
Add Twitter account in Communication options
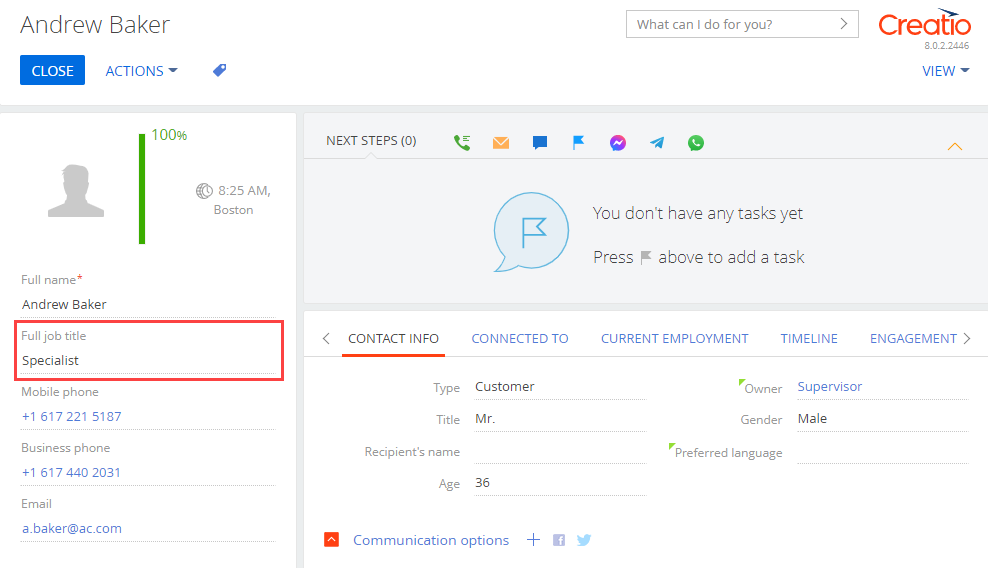584,540
